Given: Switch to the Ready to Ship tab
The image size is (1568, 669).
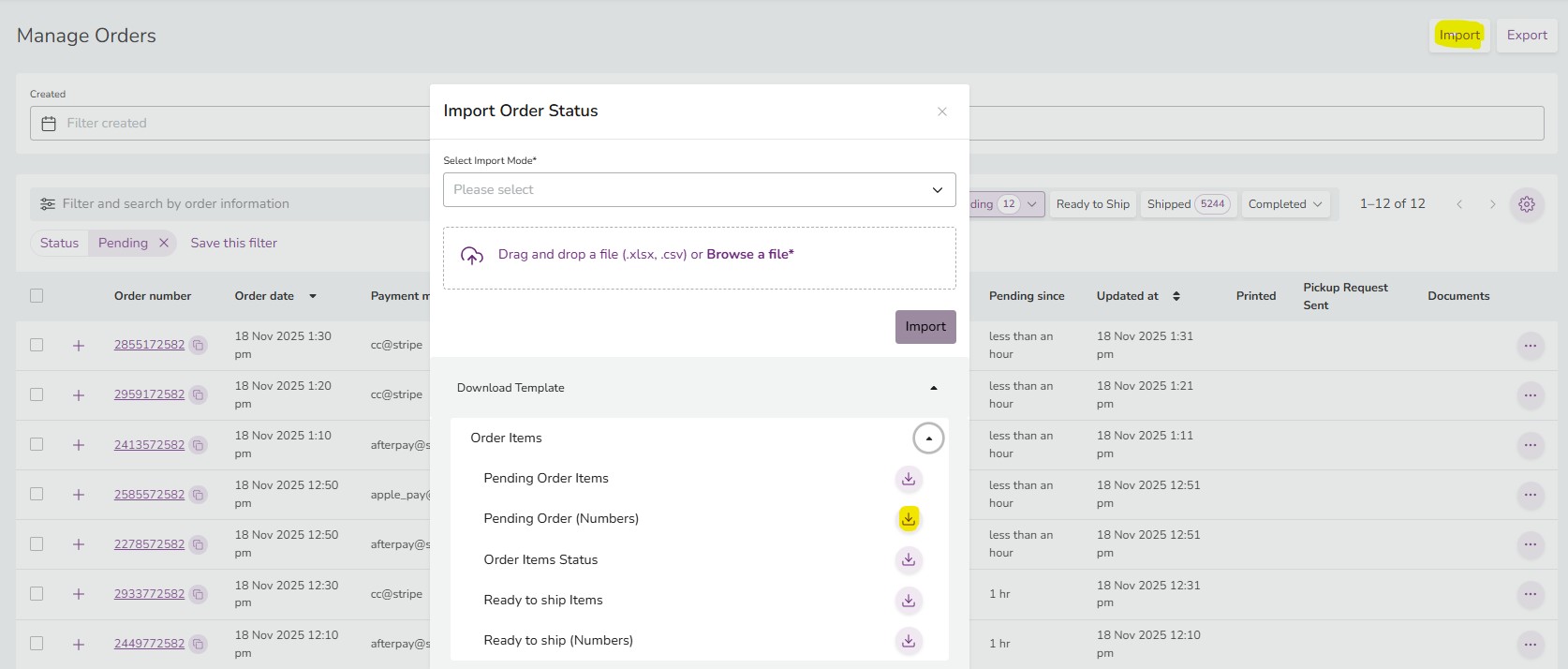Looking at the screenshot, I should pyautogui.click(x=1092, y=204).
